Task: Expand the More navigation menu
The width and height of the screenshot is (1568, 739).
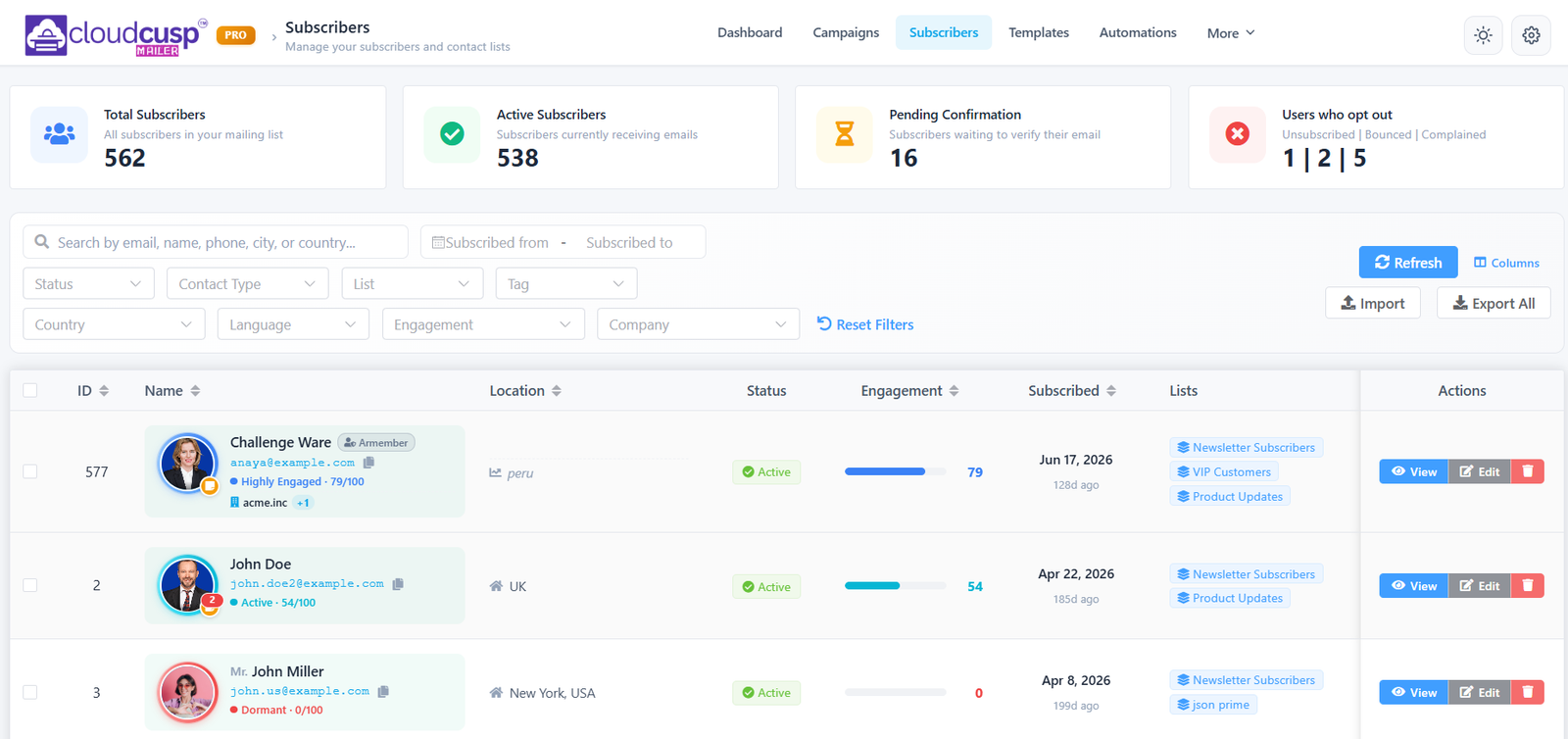Action: [x=1231, y=33]
